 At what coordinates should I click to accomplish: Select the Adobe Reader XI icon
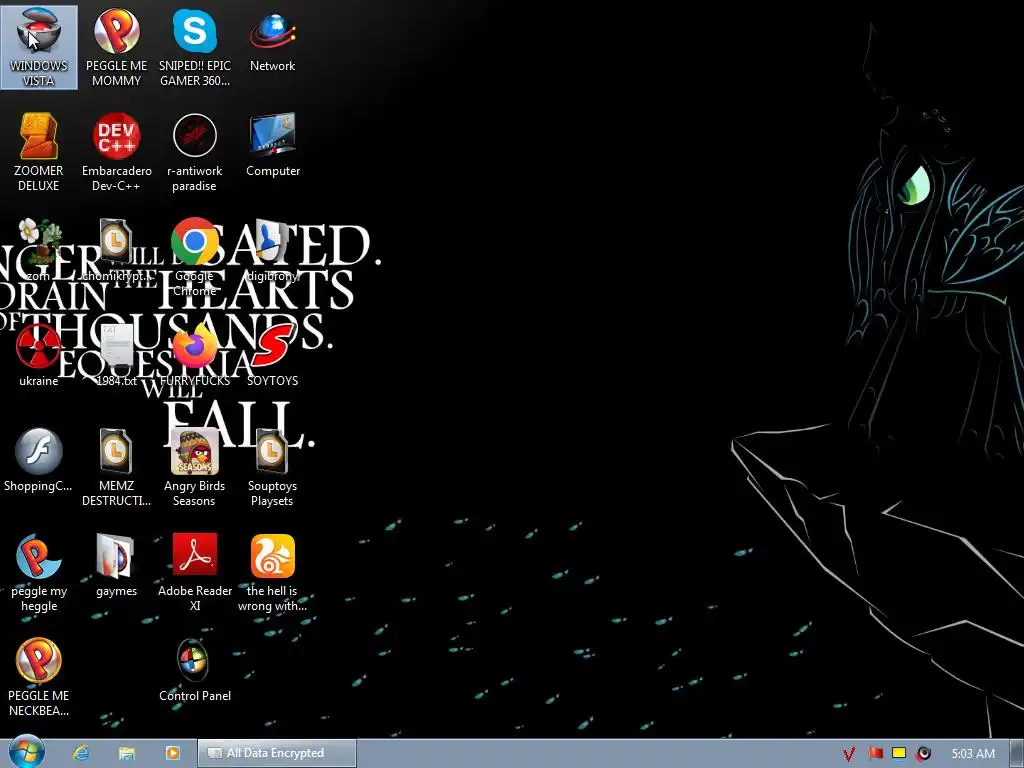pos(195,573)
